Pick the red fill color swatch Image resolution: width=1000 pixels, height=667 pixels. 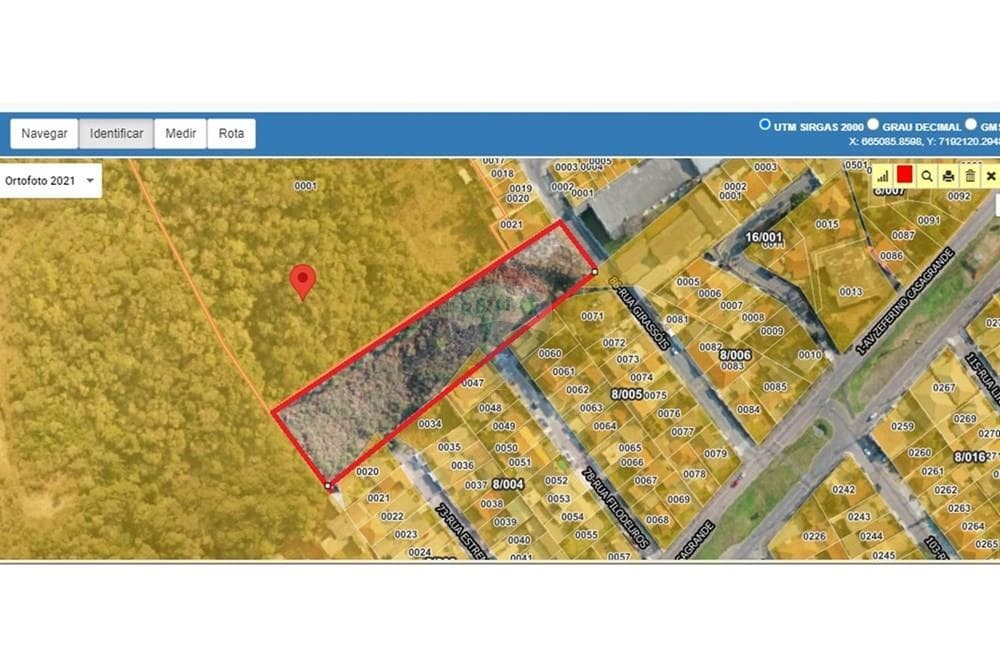click(x=904, y=175)
